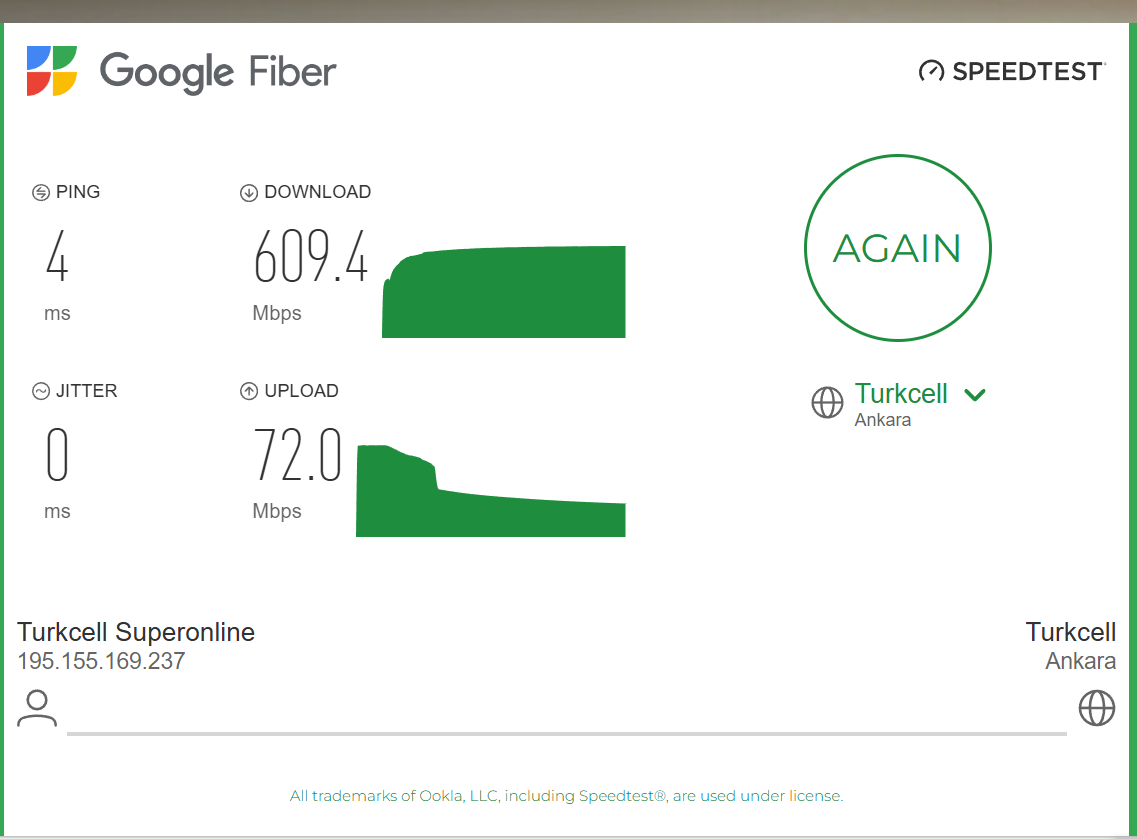This screenshot has height=839, width=1137.
Task: Expand server list with green chevron
Action: [975, 395]
